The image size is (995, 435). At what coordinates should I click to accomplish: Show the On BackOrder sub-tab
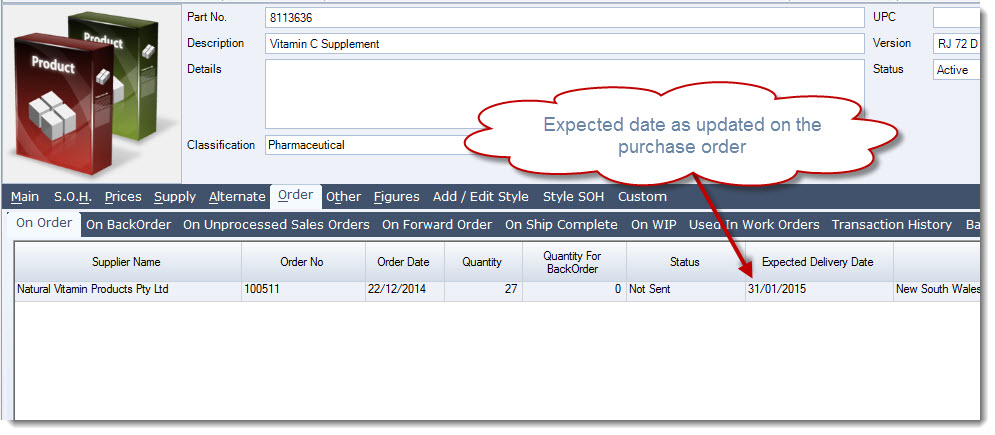click(129, 224)
